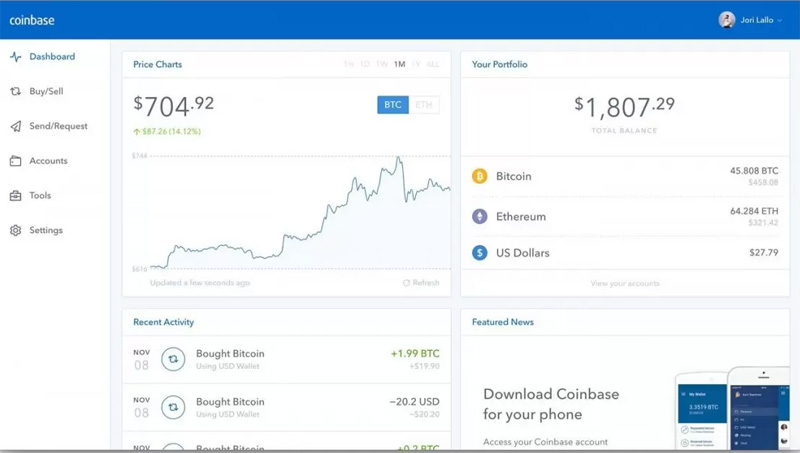Select the ALL chart range
This screenshot has width=800, height=453.
[433, 64]
